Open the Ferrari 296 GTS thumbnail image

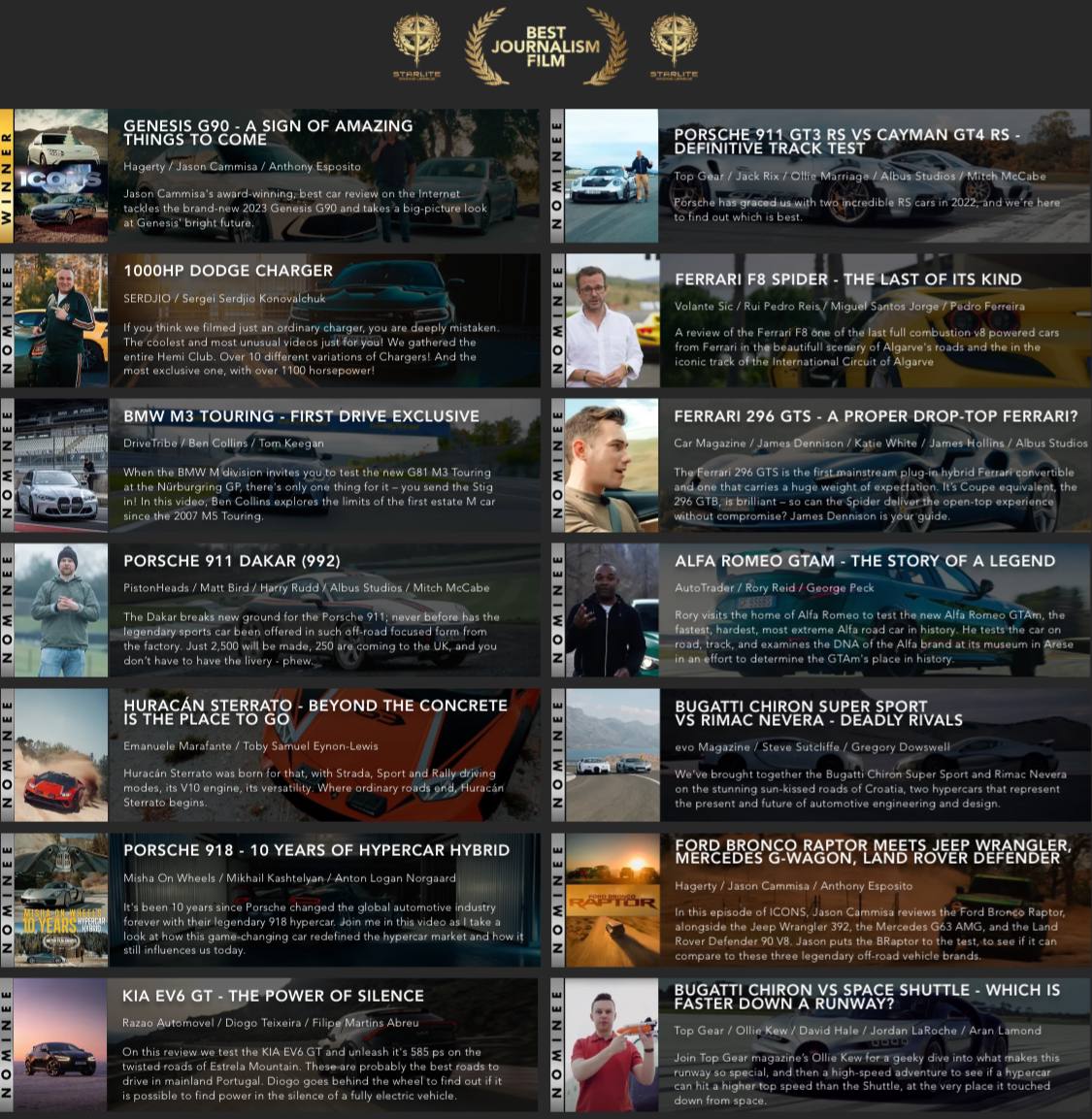click(612, 465)
